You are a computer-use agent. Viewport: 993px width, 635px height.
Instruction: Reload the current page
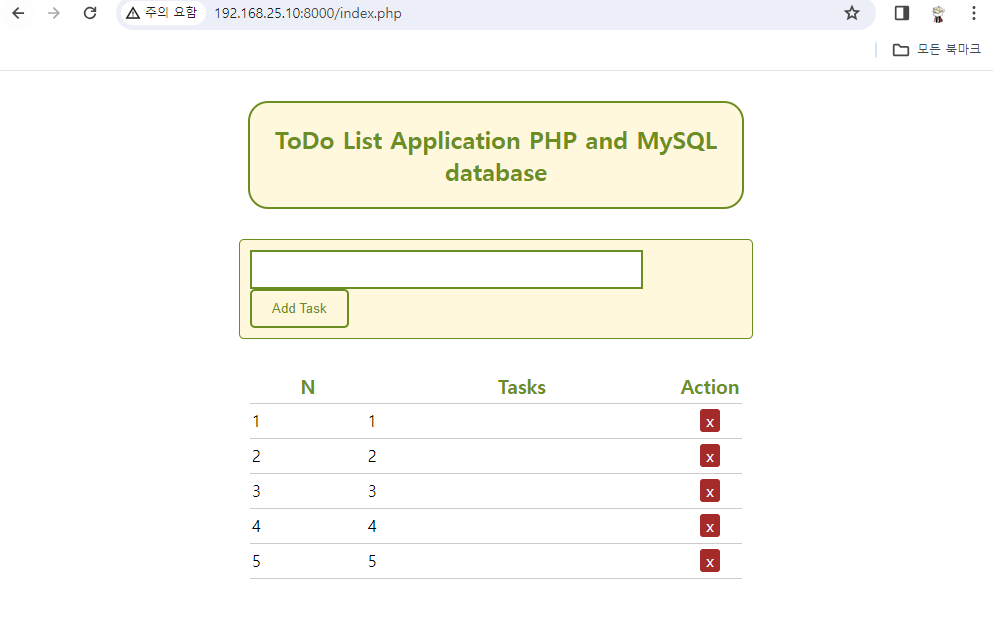coord(90,13)
